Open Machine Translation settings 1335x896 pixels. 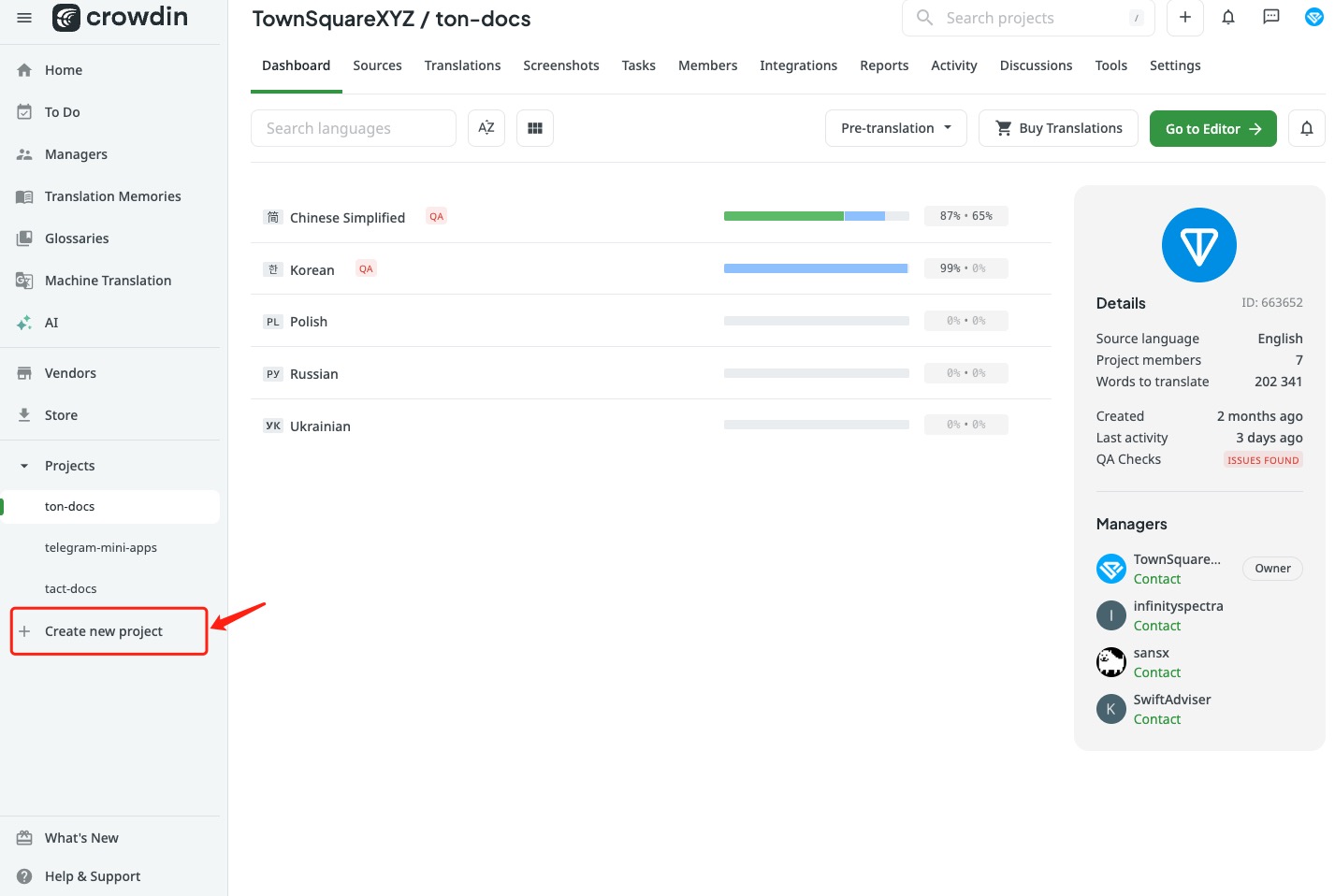[x=110, y=281]
